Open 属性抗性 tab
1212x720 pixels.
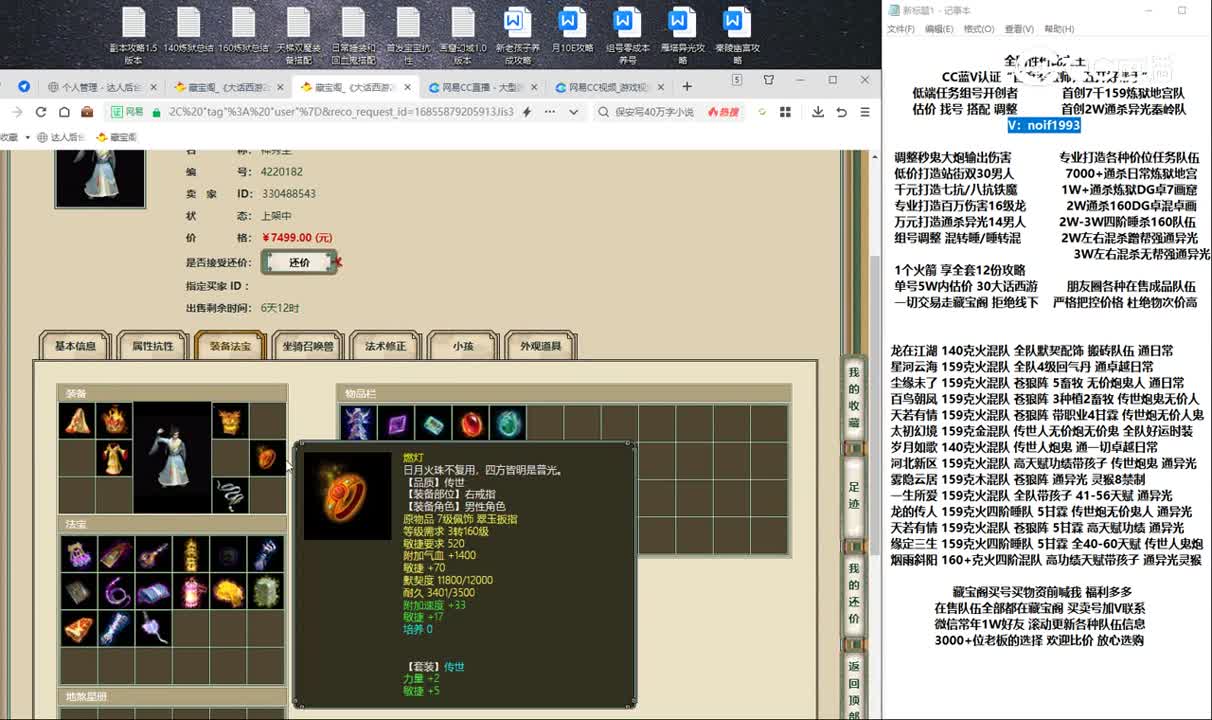[152, 346]
